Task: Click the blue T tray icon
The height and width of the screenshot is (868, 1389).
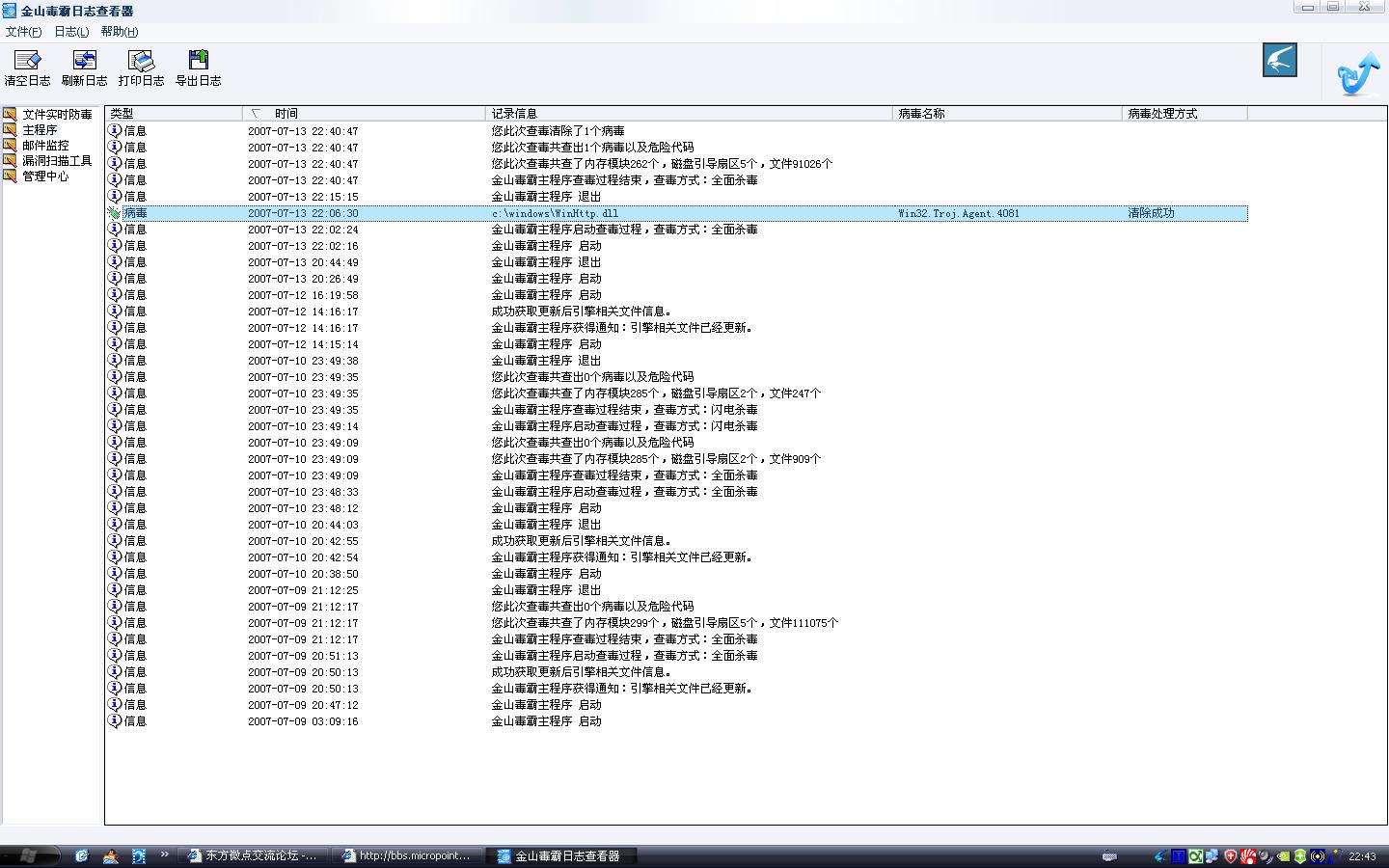Action: (1179, 856)
